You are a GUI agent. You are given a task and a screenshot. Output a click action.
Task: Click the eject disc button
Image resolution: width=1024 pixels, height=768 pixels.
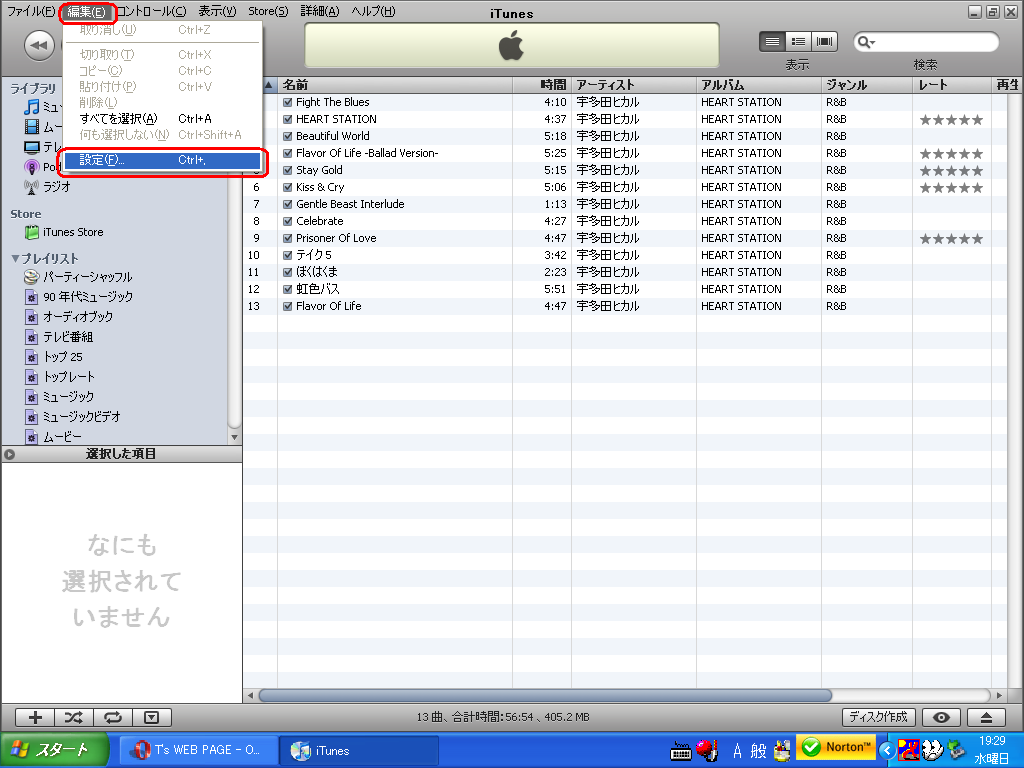pyautogui.click(x=986, y=718)
